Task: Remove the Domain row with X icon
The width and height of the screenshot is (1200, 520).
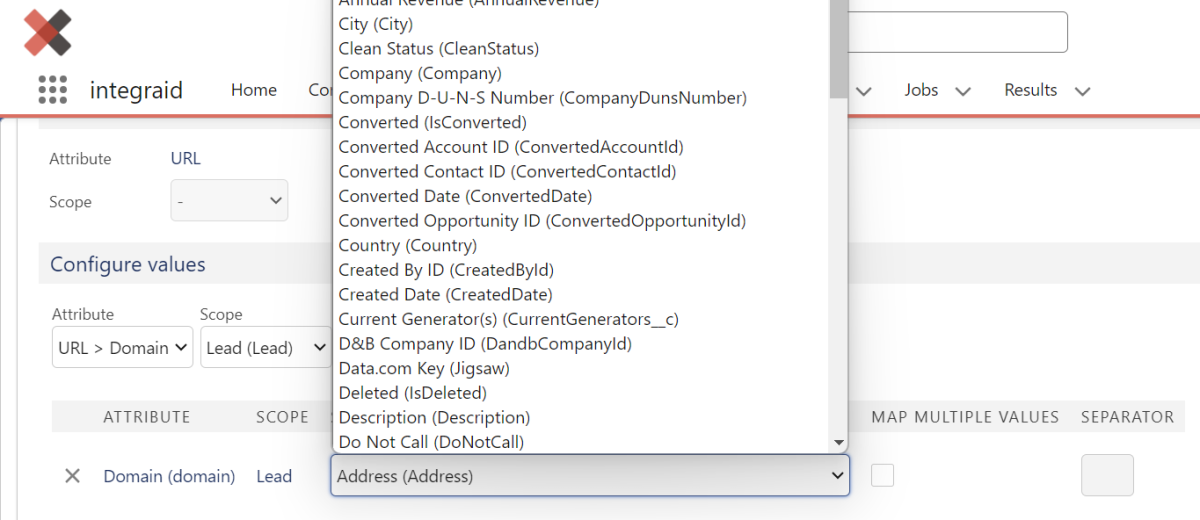Action: (x=72, y=476)
